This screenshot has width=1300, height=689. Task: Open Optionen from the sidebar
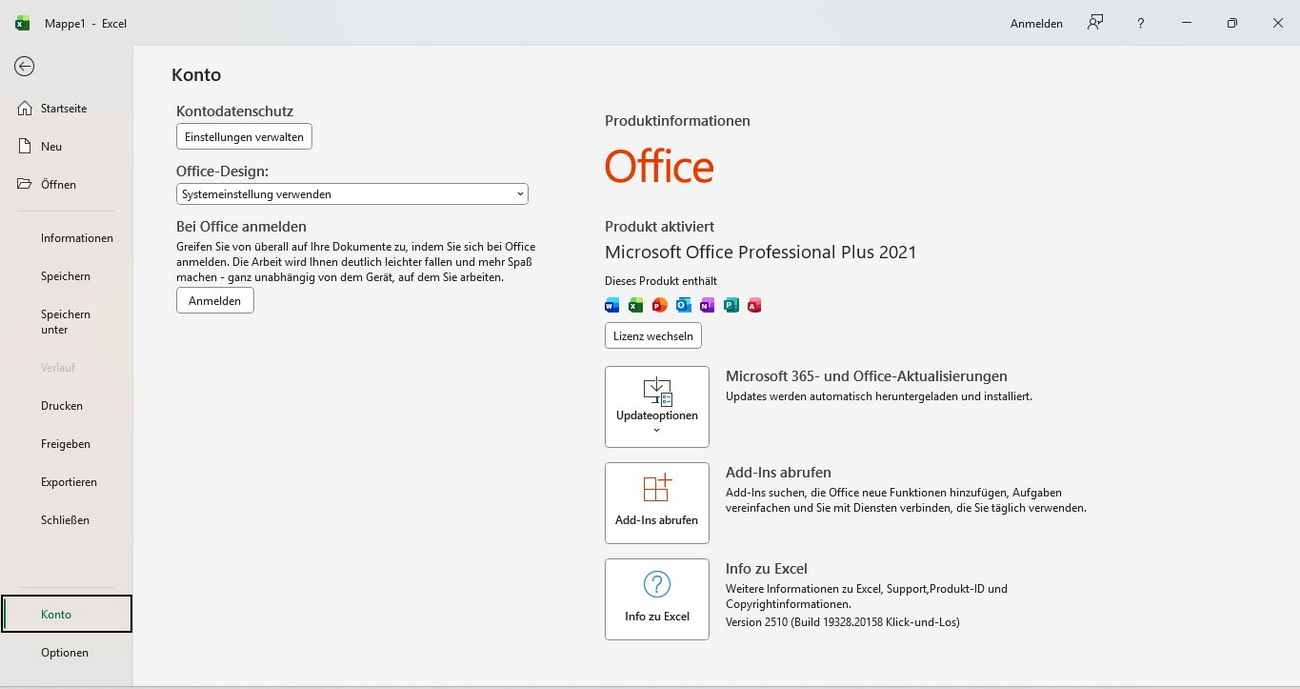click(x=65, y=652)
